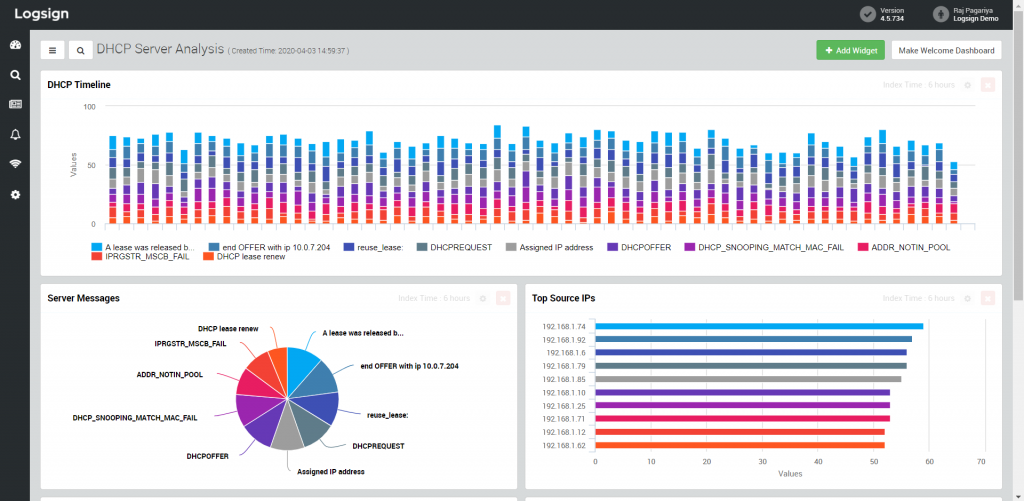Toggle 'DHCP lease renew' legend item

[x=242, y=257]
